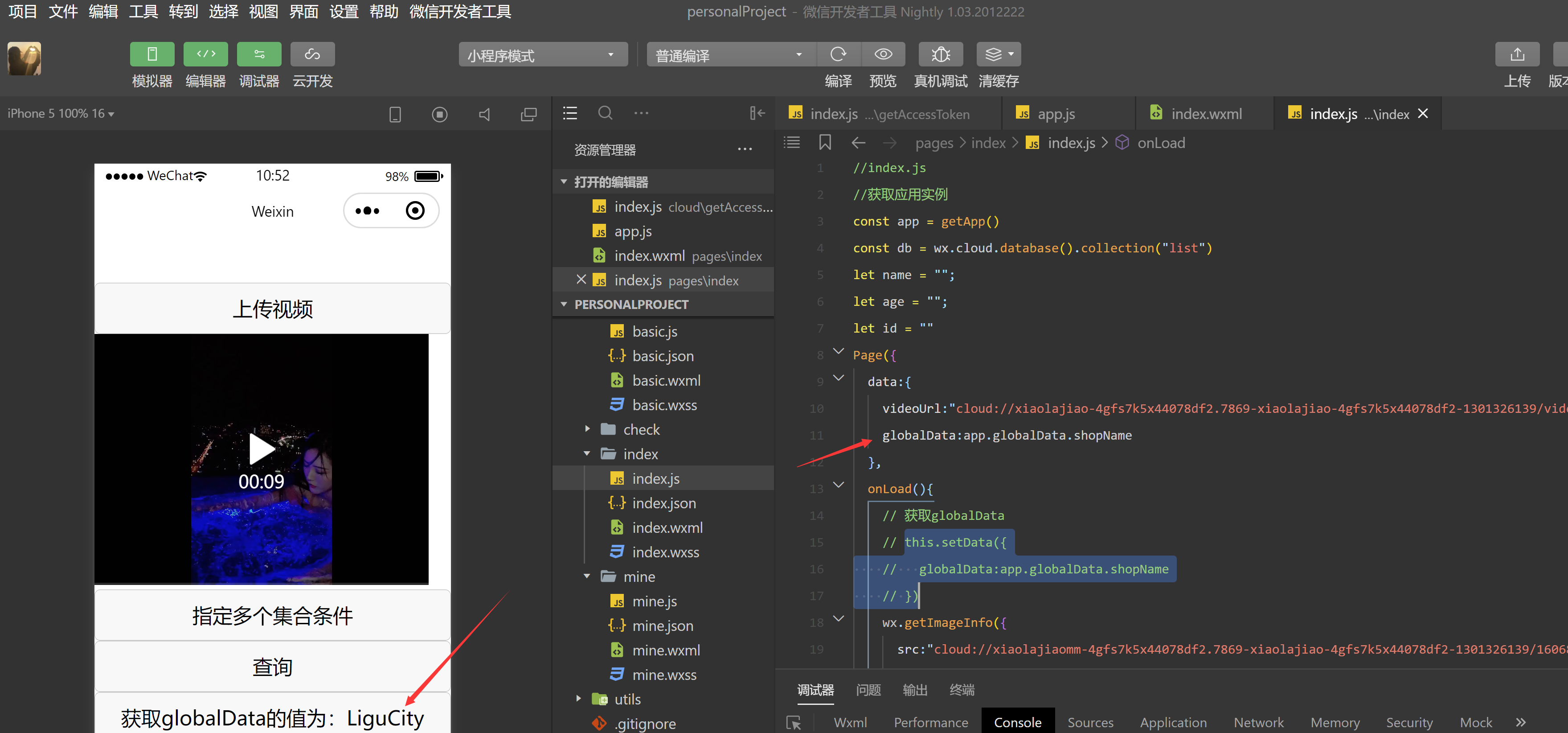Click the compile refresh icon
1568x733 pixels.
(838, 55)
